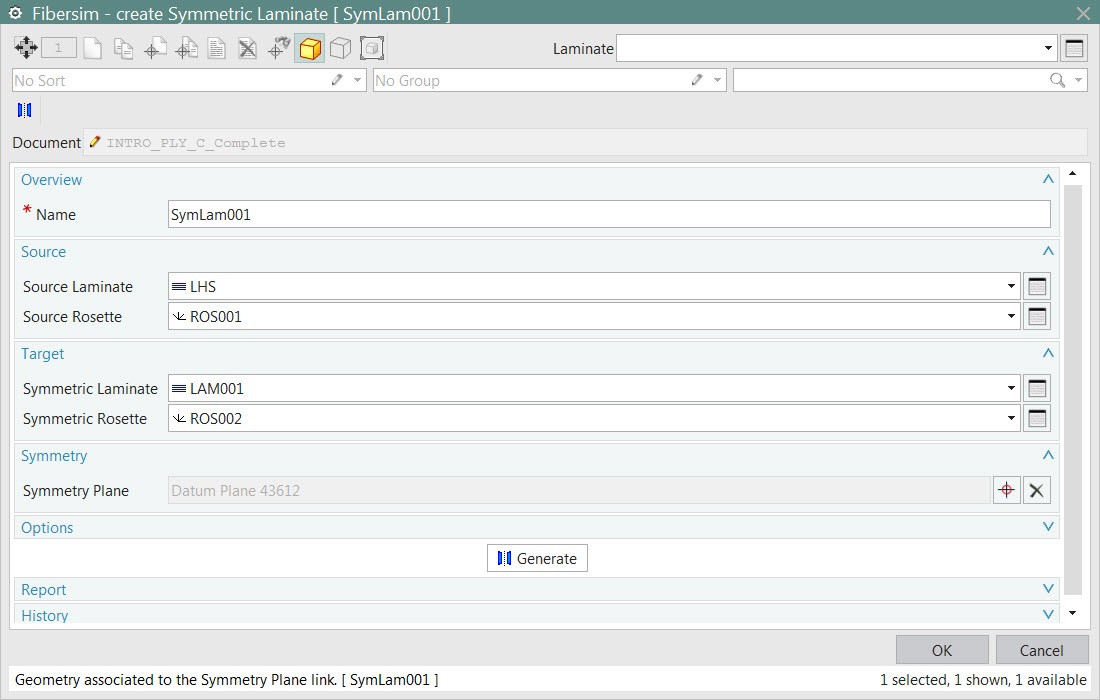Click the vertical scrollbar down arrow

point(1073,613)
